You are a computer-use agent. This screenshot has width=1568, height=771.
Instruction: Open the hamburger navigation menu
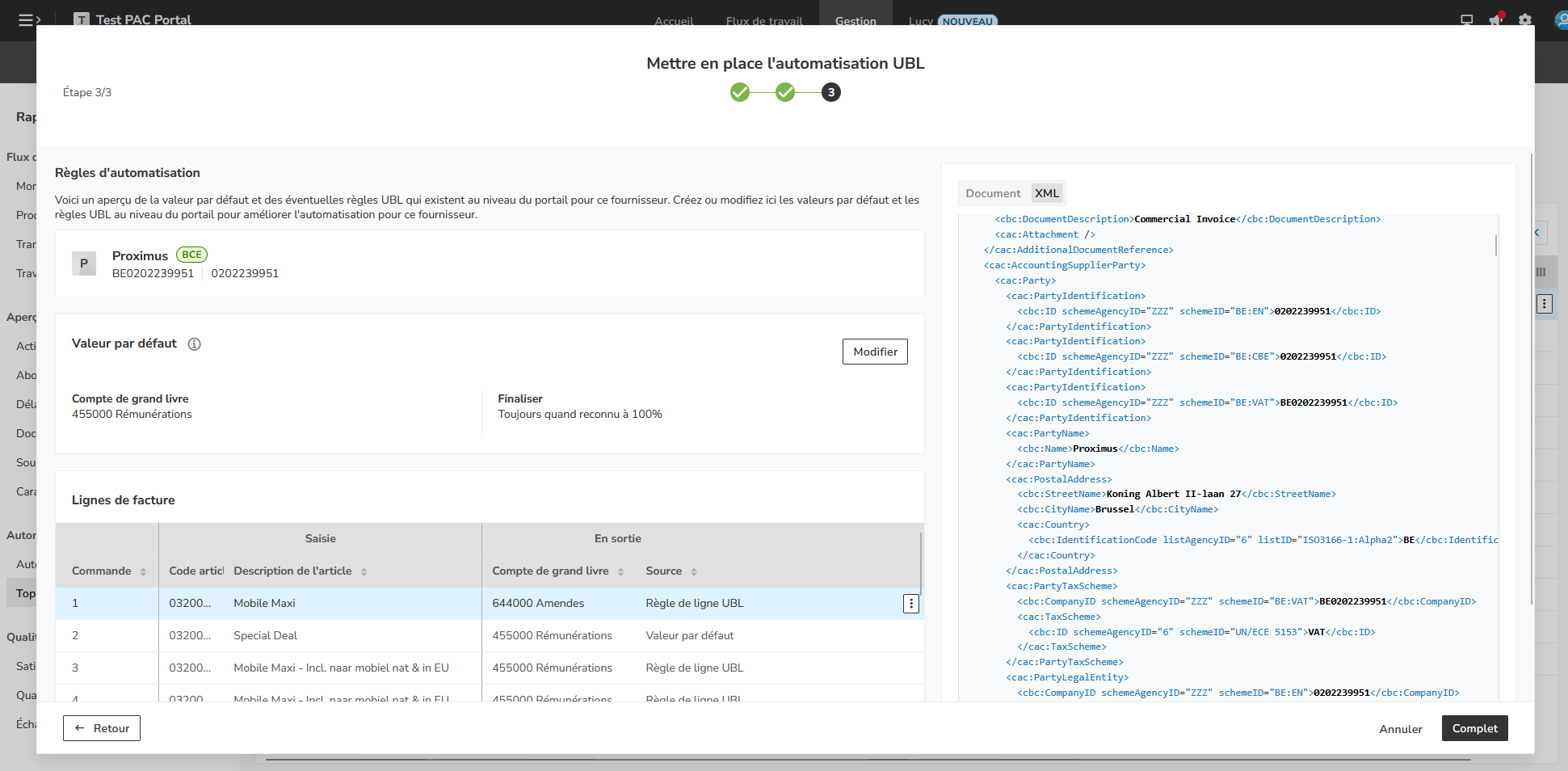point(29,20)
